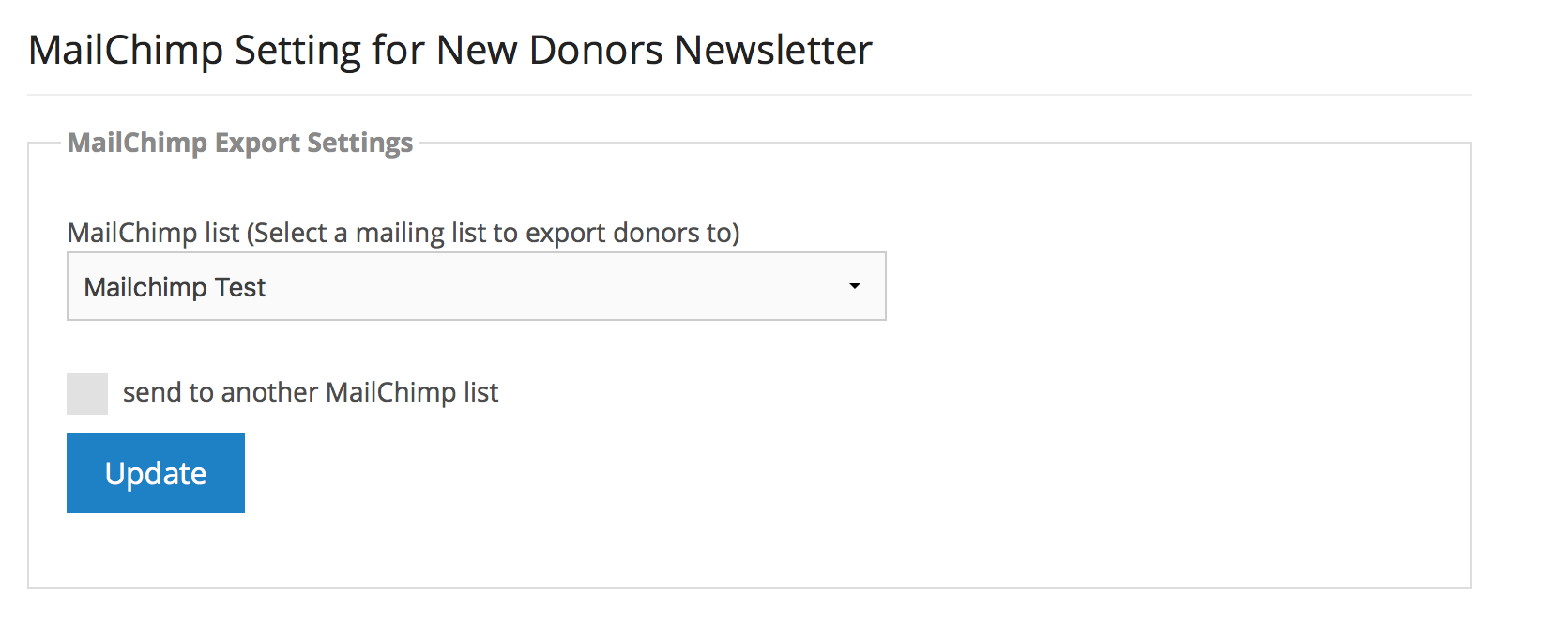Image resolution: width=1568 pixels, height=623 pixels.
Task: Save the export settings with Update
Action: [156, 473]
